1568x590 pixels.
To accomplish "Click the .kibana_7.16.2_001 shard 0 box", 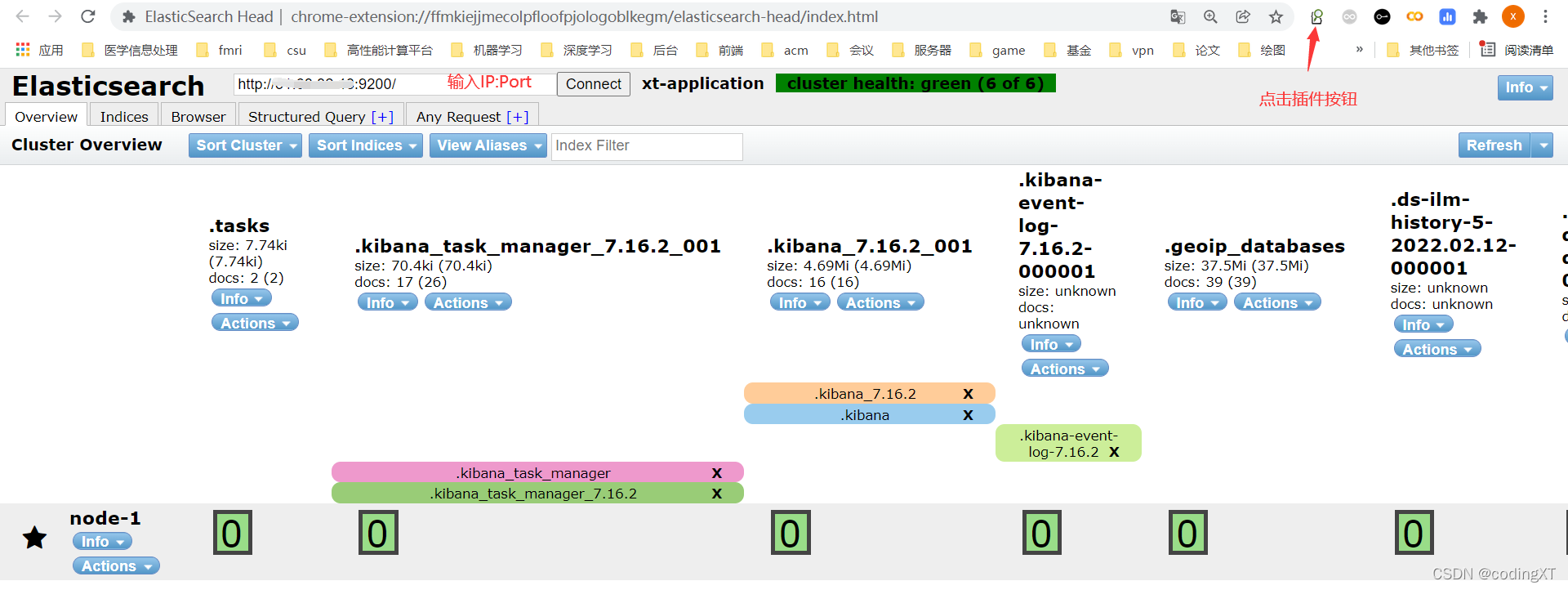I will click(x=791, y=533).
